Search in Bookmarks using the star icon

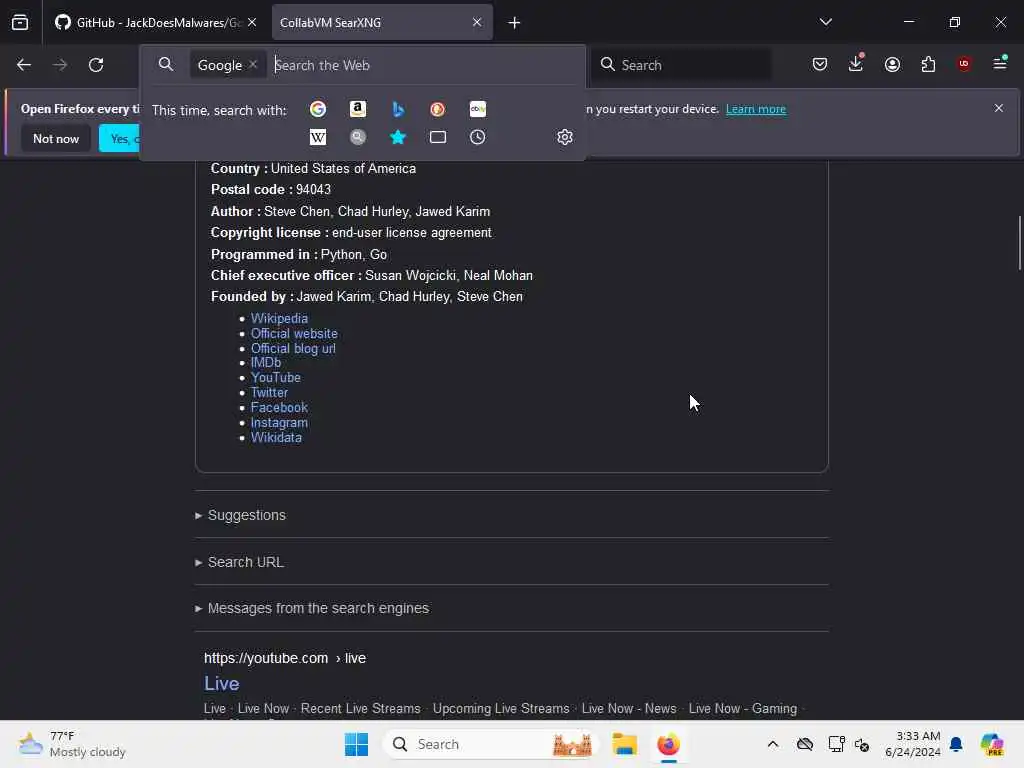(x=398, y=137)
